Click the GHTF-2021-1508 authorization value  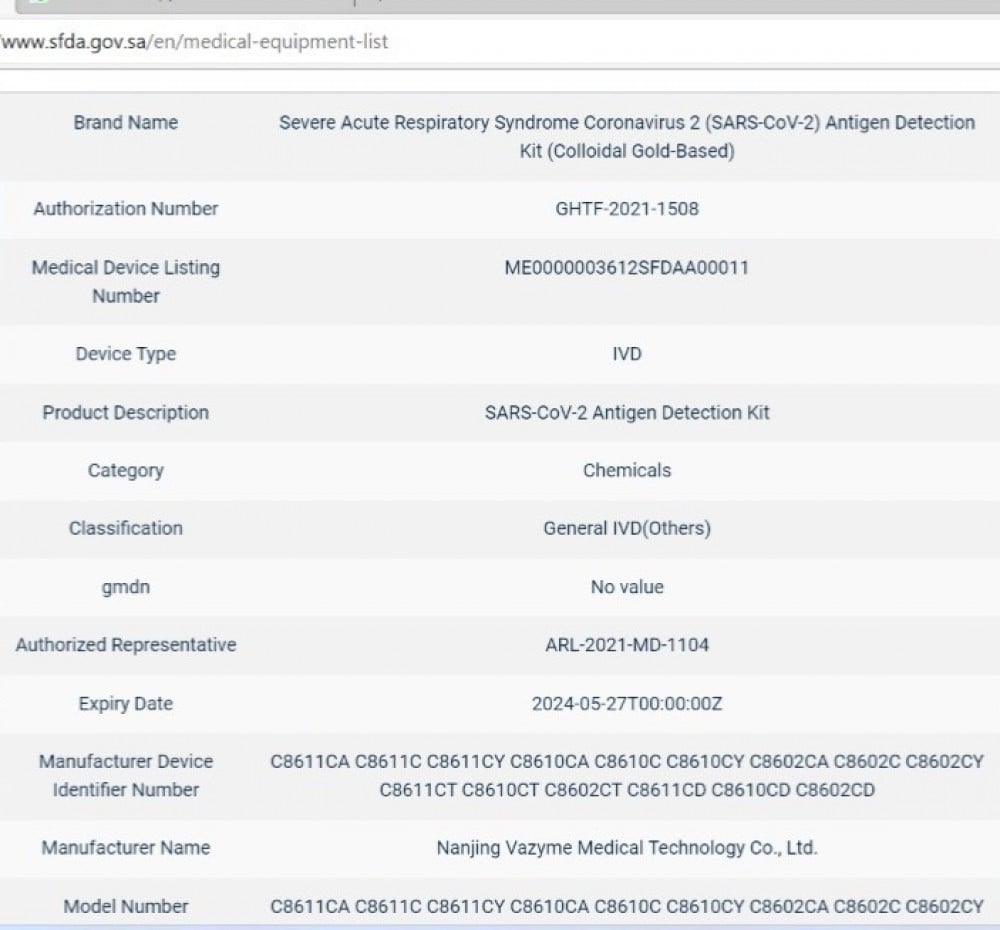(x=626, y=209)
